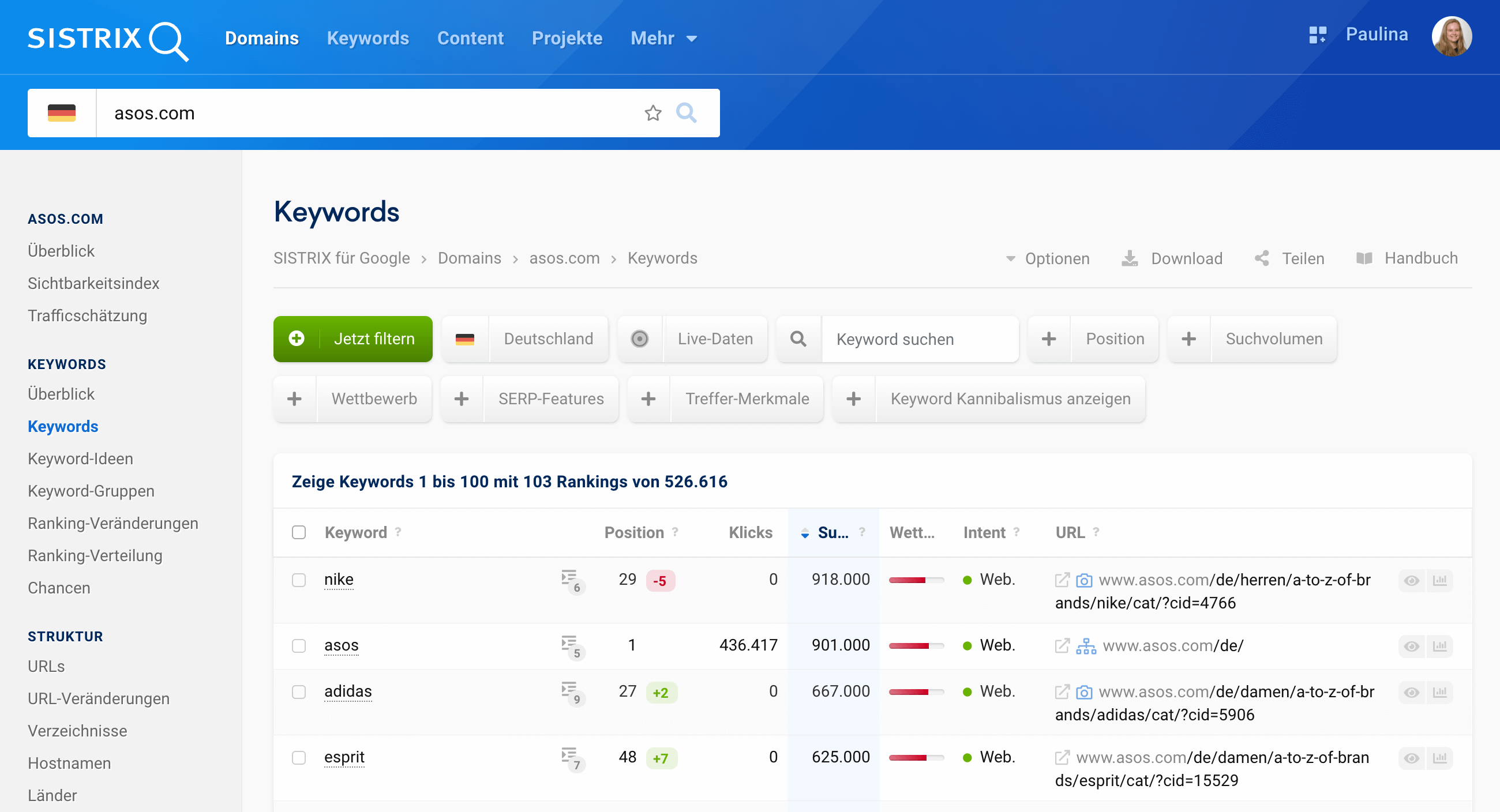The width and height of the screenshot is (1500, 812).
Task: Open the external link icon for asos URL
Action: pyautogui.click(x=1062, y=645)
